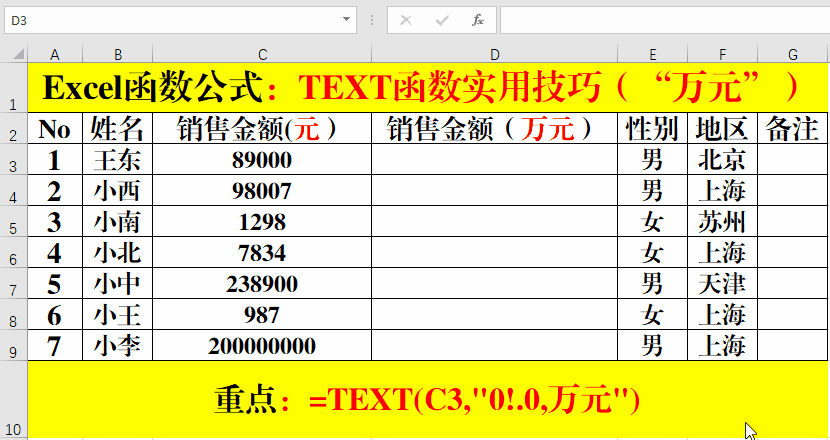Click cell containing 238900
Screen dimensions: 830x440
(x=262, y=284)
